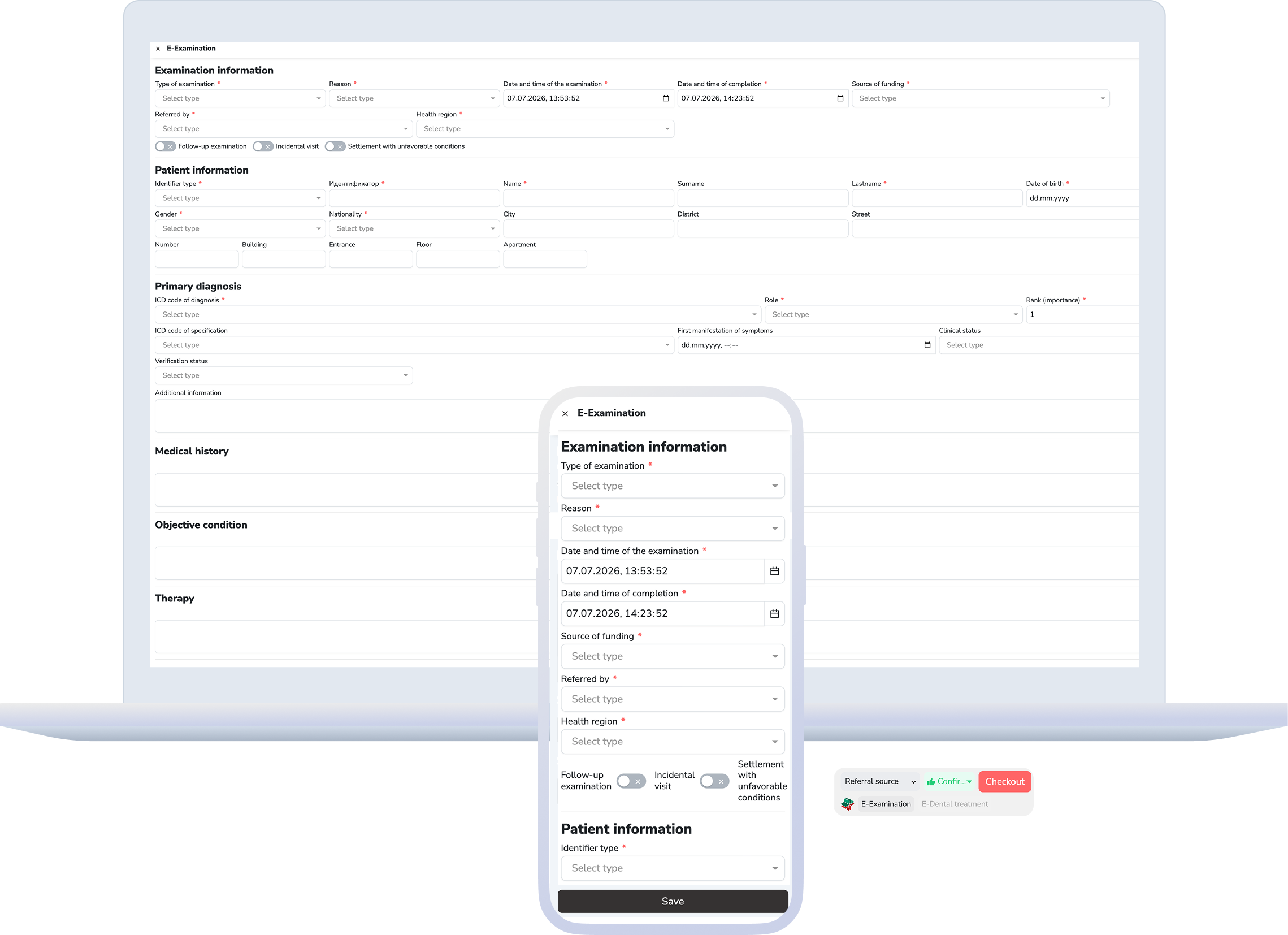Close the E-Examination form on the desktop view
Image resolution: width=1288 pixels, height=935 pixels.
(158, 49)
